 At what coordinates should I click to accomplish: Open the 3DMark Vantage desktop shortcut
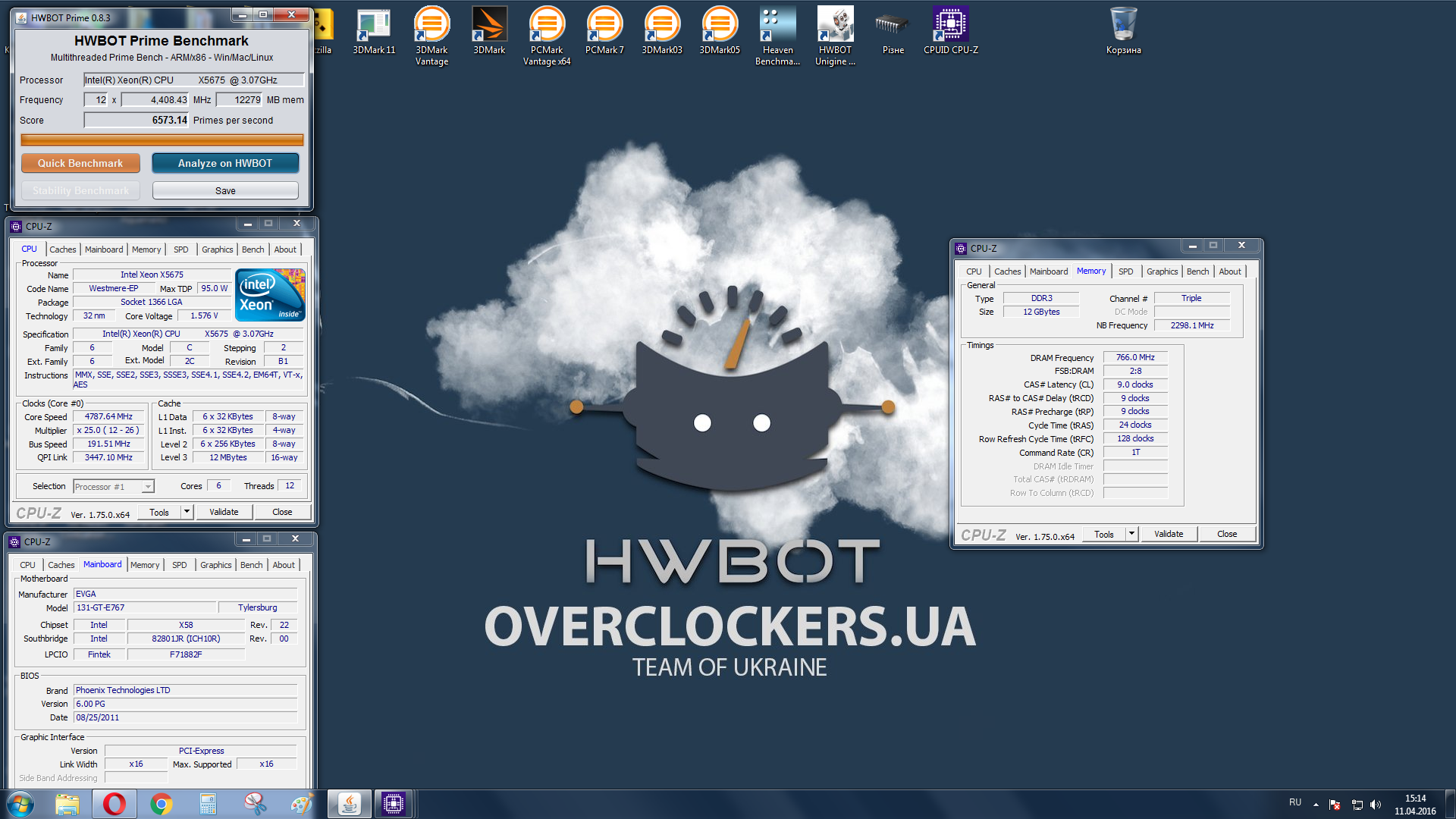431,36
